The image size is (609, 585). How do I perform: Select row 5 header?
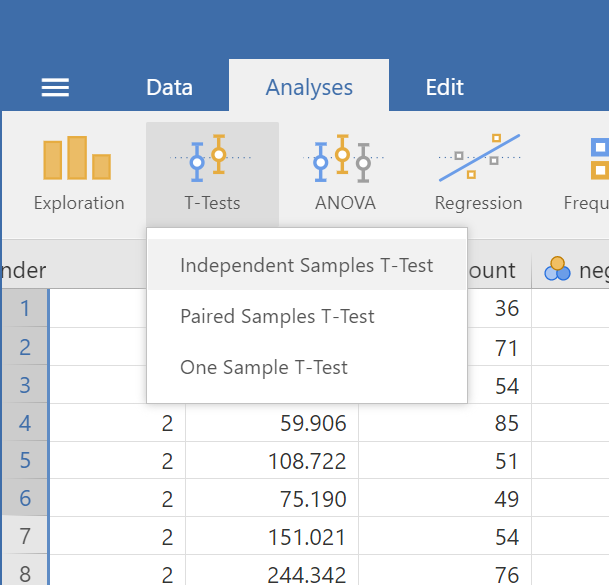pyautogui.click(x=25, y=462)
